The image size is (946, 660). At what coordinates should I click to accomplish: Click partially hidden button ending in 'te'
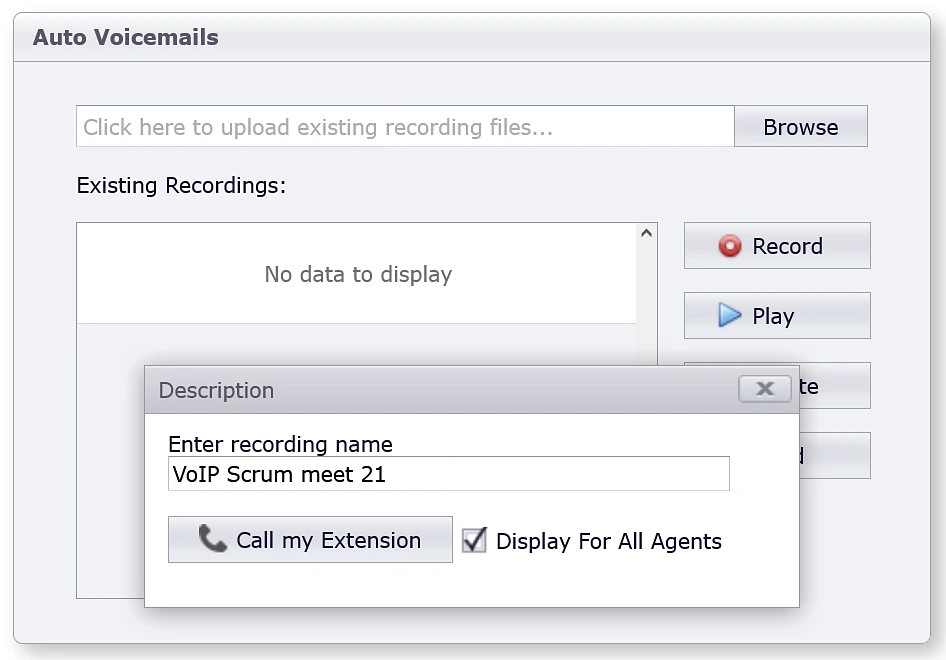[835, 386]
